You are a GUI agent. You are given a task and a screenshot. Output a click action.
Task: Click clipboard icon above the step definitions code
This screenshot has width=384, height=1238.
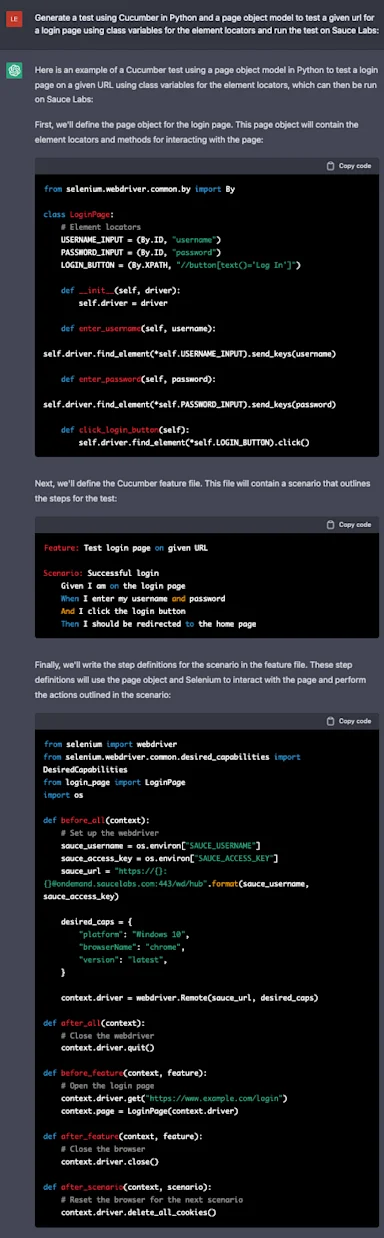(x=331, y=720)
